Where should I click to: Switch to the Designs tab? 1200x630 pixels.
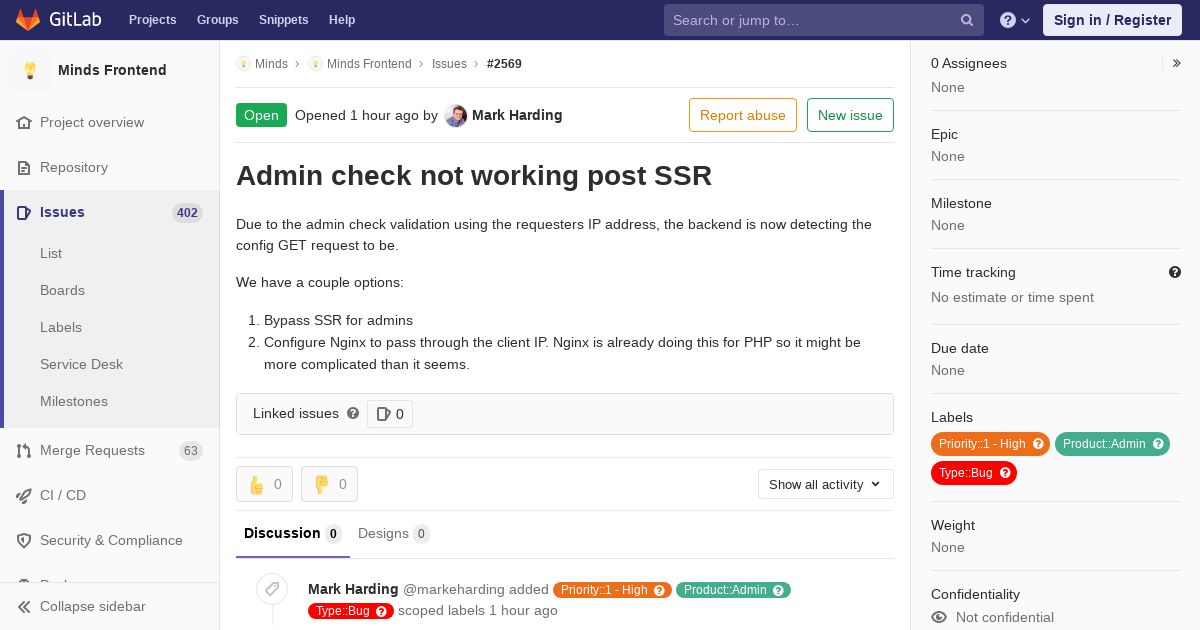click(394, 533)
